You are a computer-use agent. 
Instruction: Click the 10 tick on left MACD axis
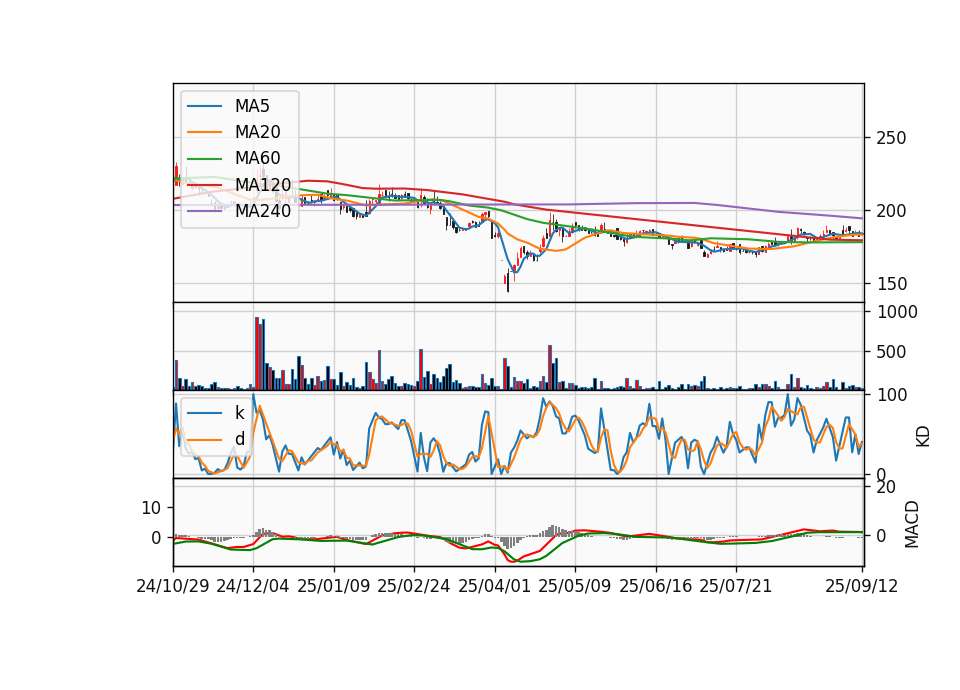(x=151, y=508)
